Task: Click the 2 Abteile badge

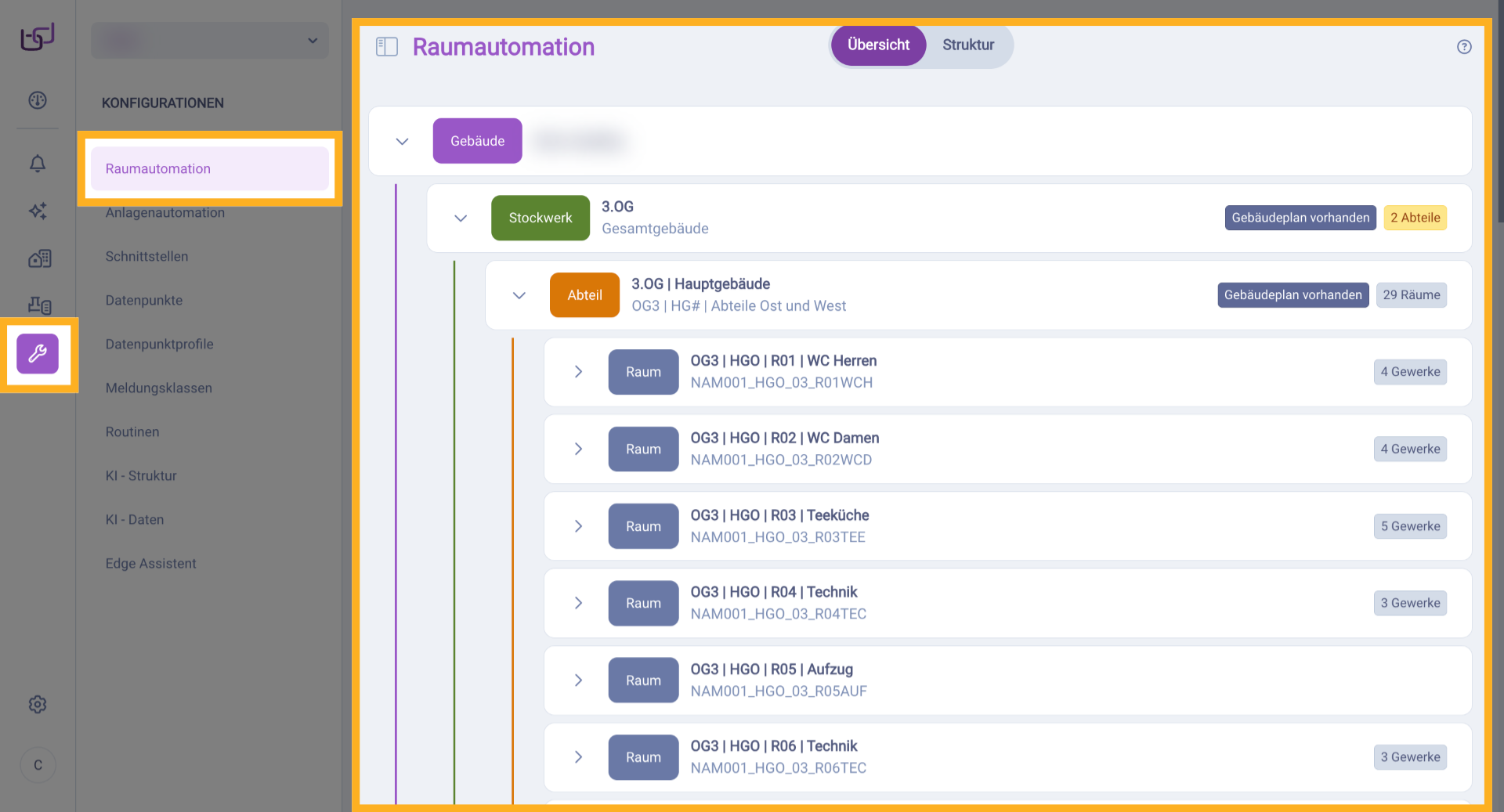Action: (1415, 218)
